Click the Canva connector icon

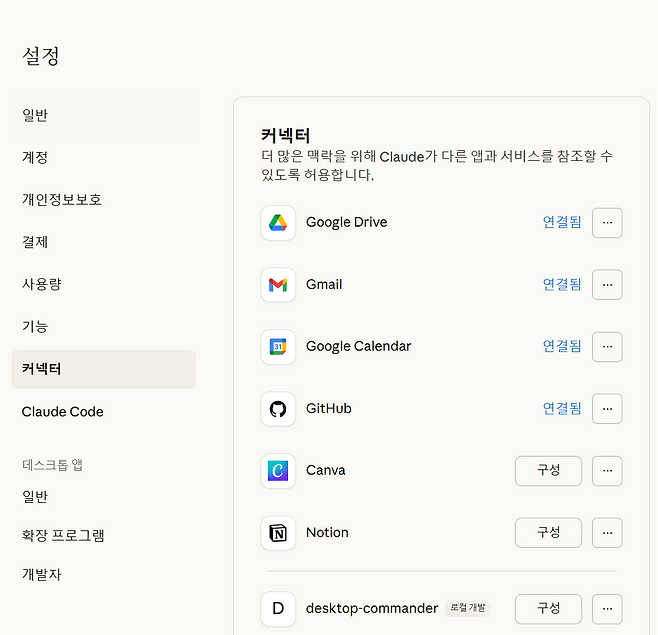pyautogui.click(x=278, y=471)
